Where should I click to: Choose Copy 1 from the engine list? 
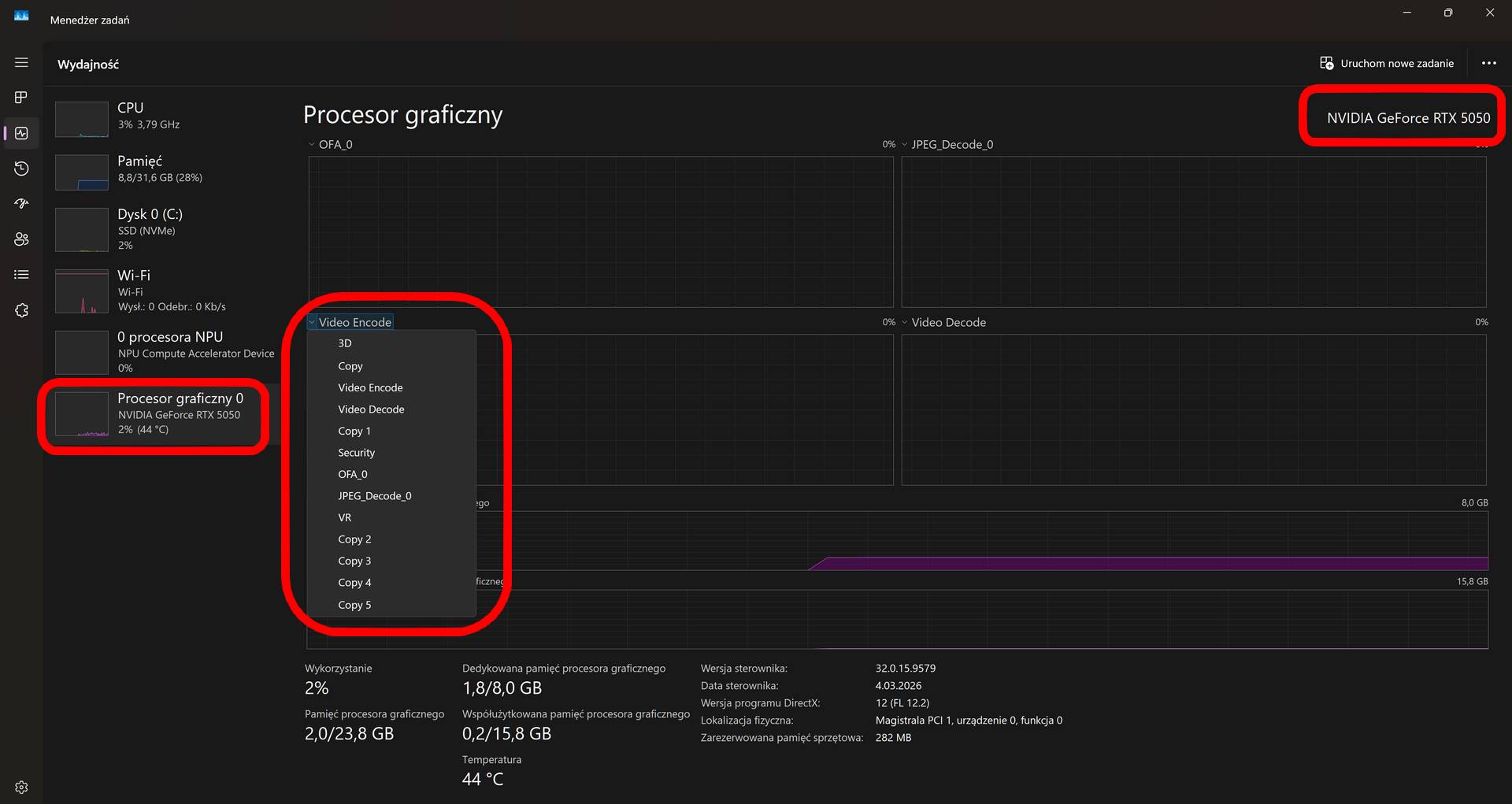pos(391,431)
